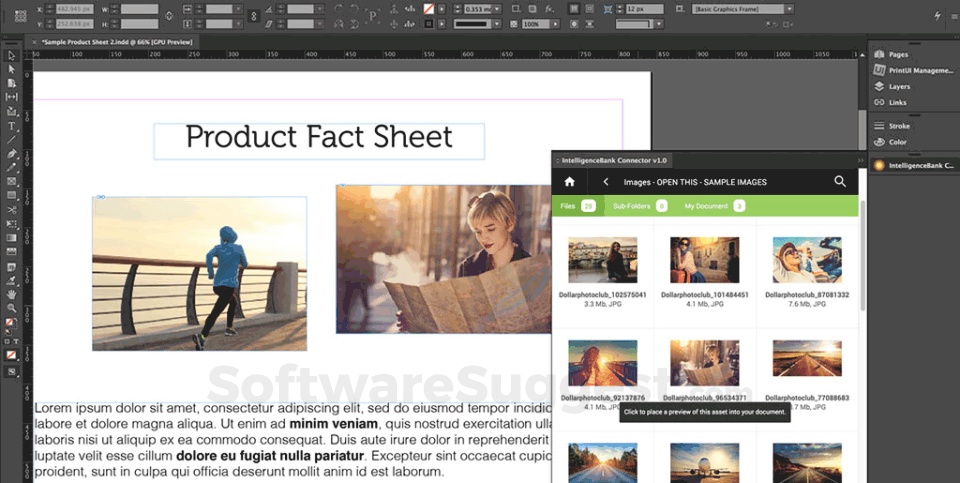Image resolution: width=960 pixels, height=483 pixels.
Task: Select the Gradient Feather tool
Action: [x=12, y=252]
